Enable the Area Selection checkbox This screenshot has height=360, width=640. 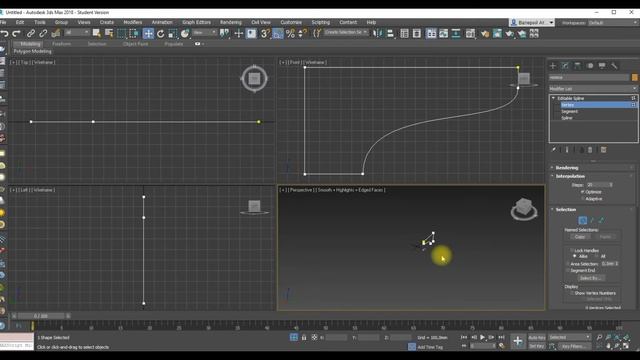[x=568, y=264]
